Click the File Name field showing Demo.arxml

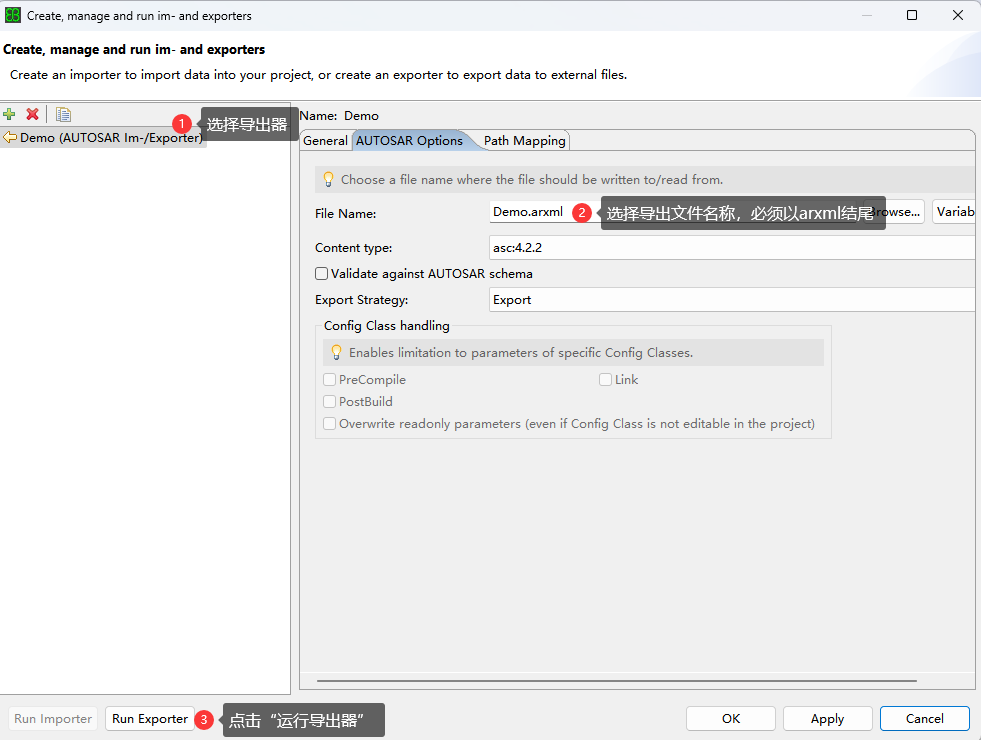pyautogui.click(x=530, y=213)
